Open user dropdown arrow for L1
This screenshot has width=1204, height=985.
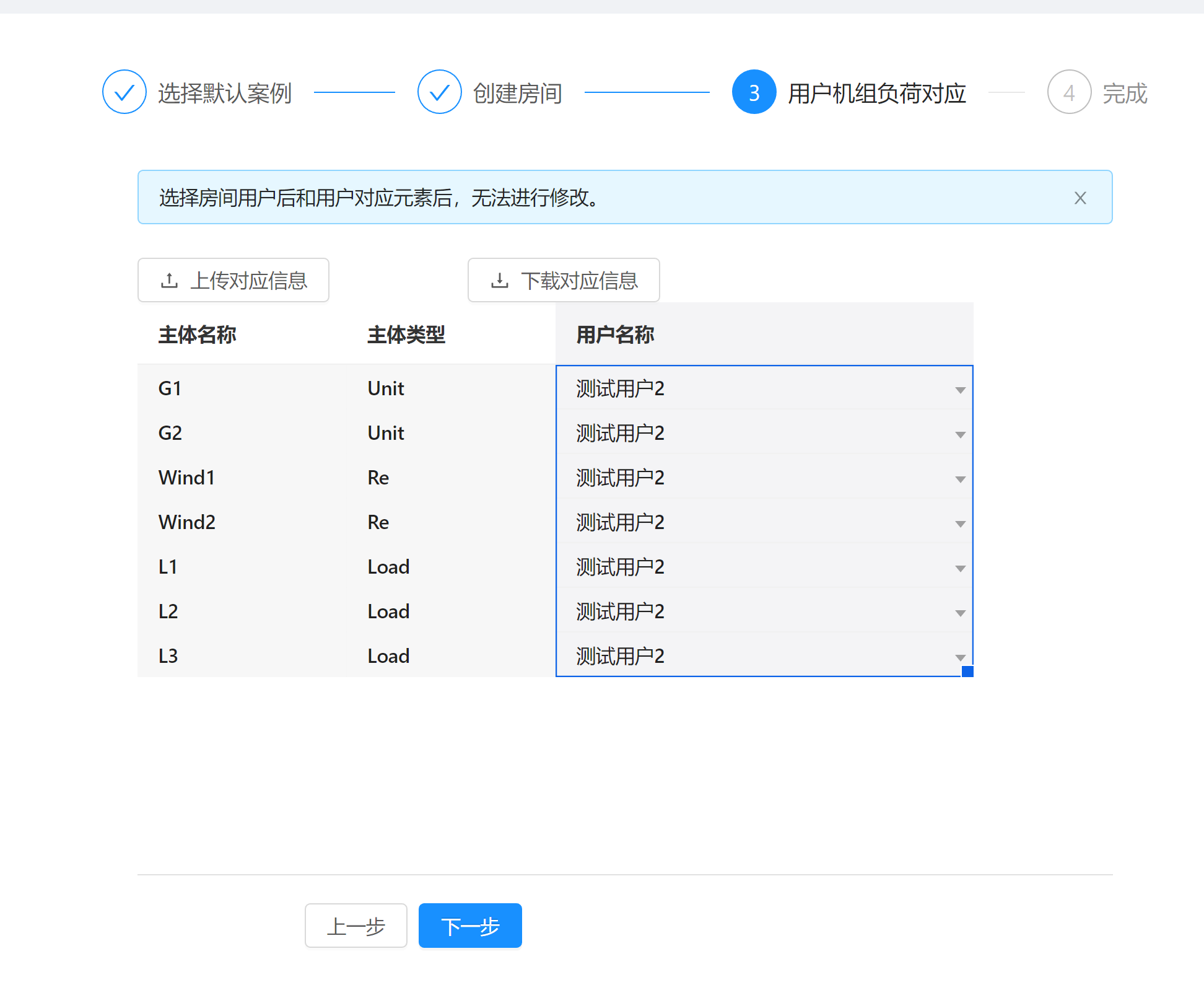960,568
